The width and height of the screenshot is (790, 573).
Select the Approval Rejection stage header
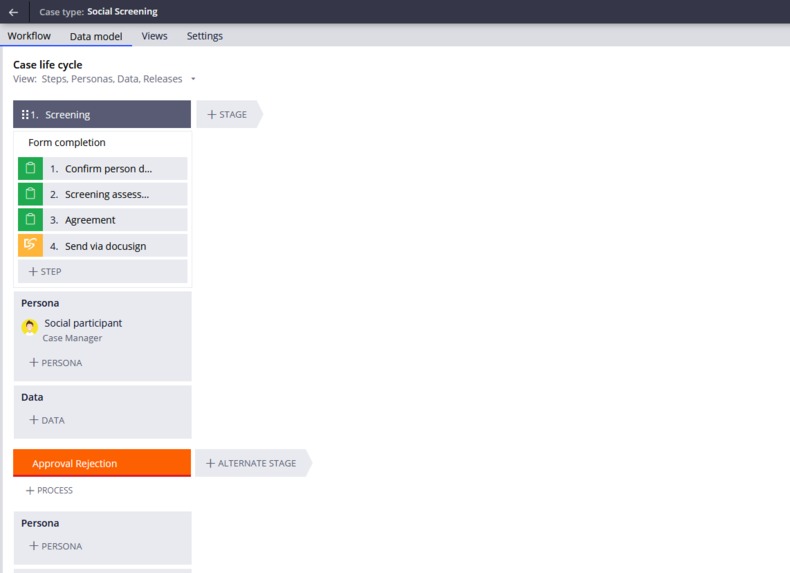[x=102, y=463]
